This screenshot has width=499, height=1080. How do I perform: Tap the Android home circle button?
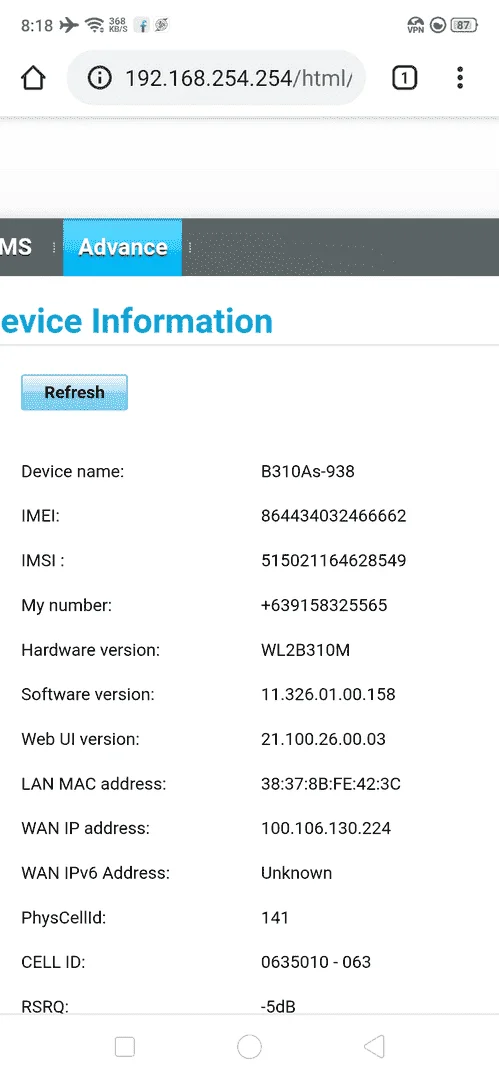[x=249, y=1047]
